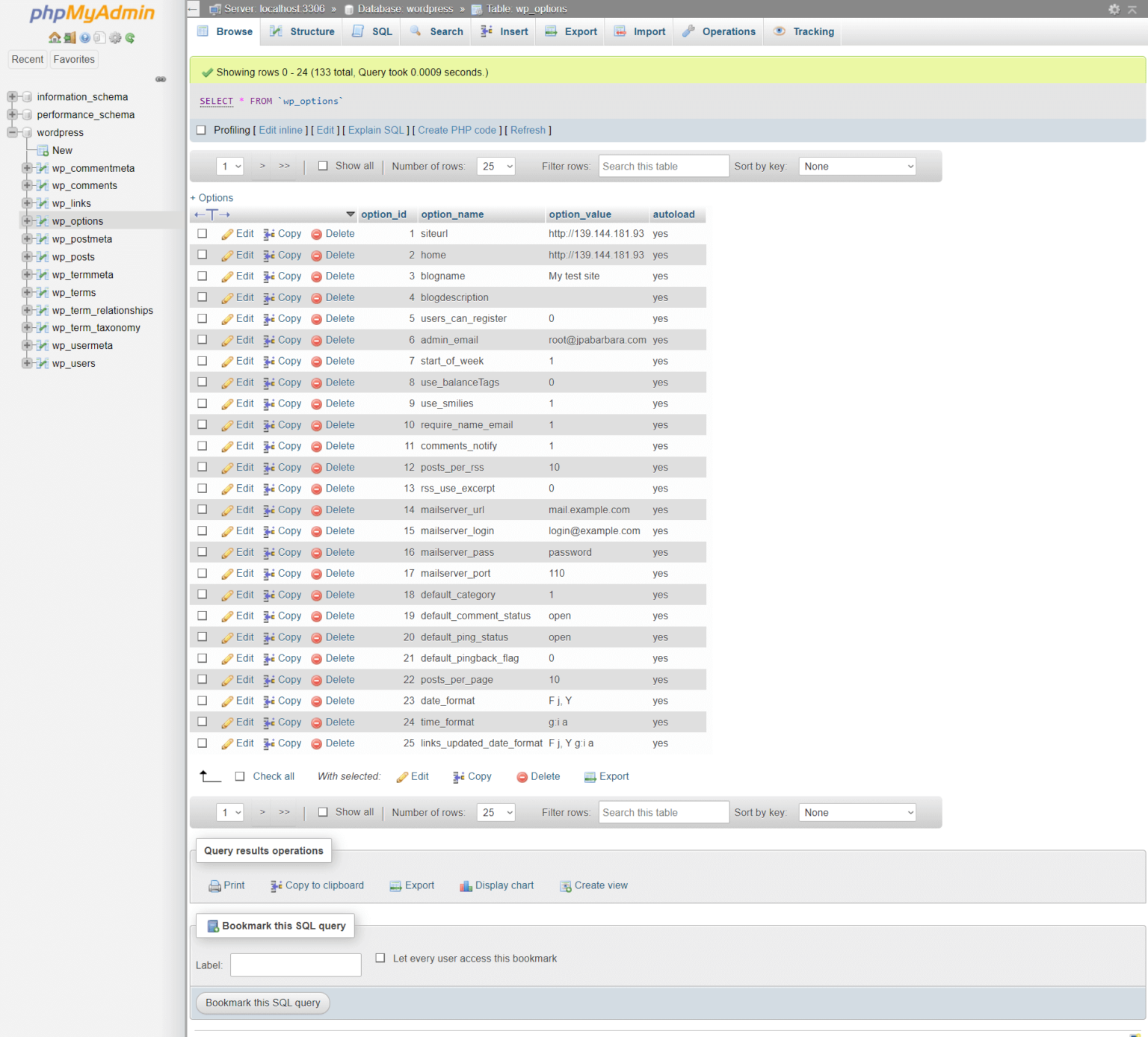Click the Display chart icon
1148x1037 pixels.
[466, 886]
